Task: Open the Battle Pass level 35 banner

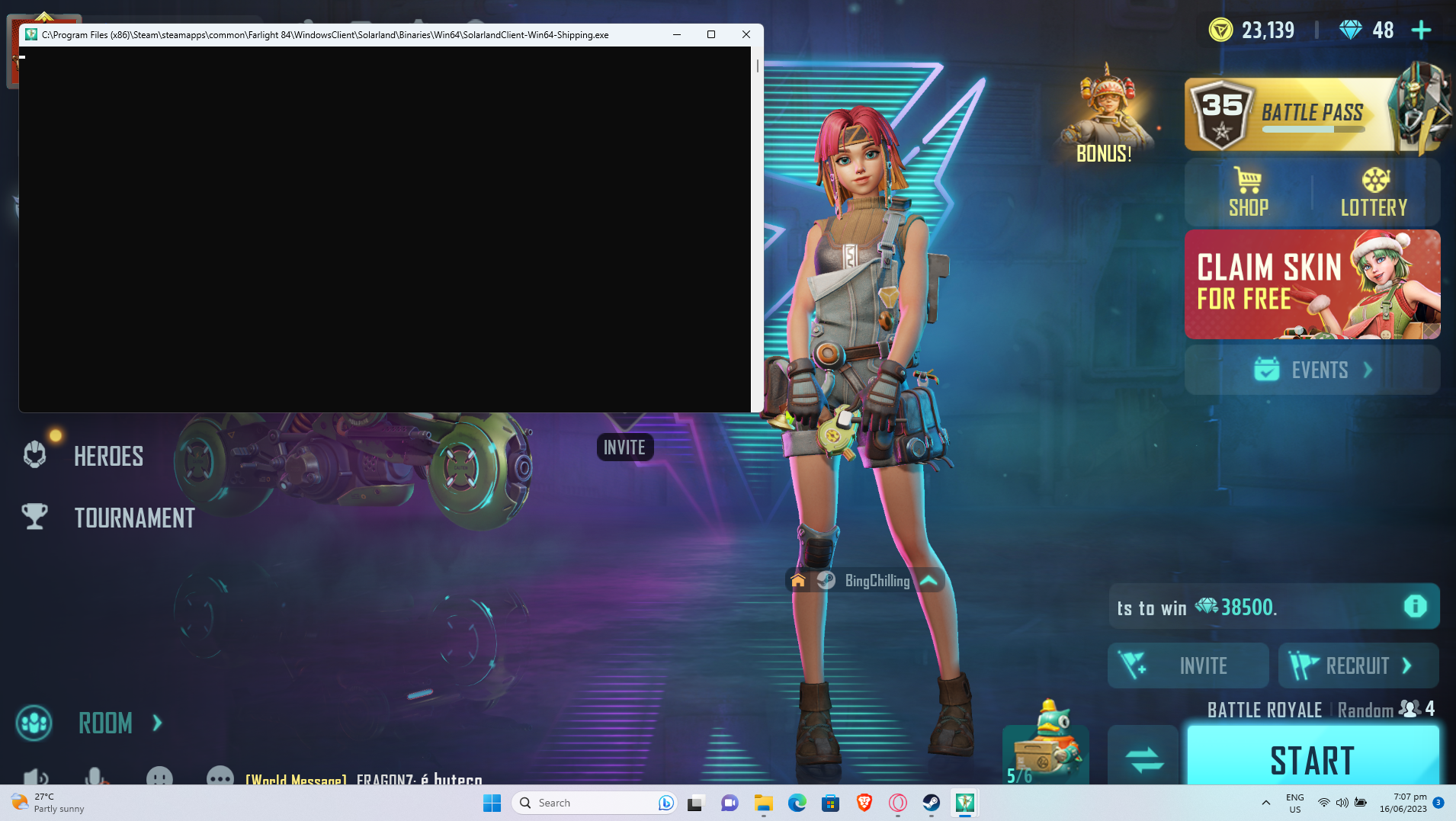Action: point(1313,114)
